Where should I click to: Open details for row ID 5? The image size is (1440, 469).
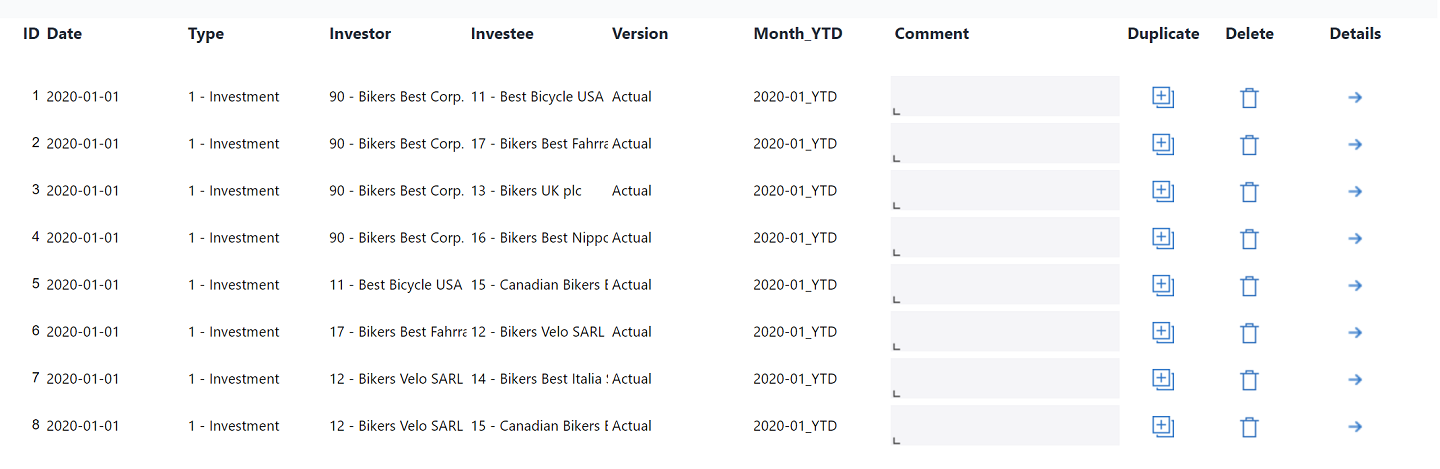pos(1355,285)
